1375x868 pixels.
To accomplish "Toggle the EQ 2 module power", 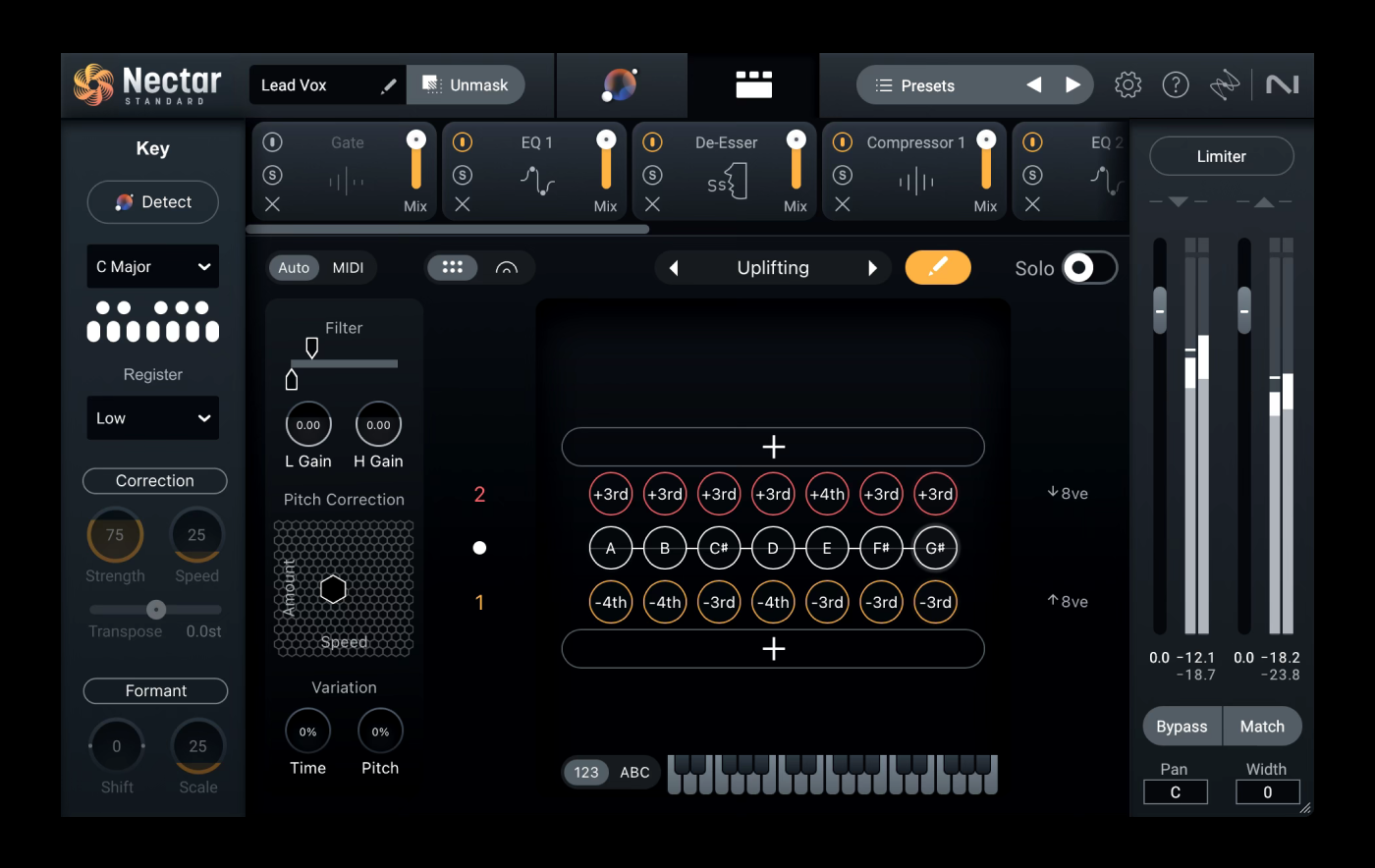I will point(1032,142).
